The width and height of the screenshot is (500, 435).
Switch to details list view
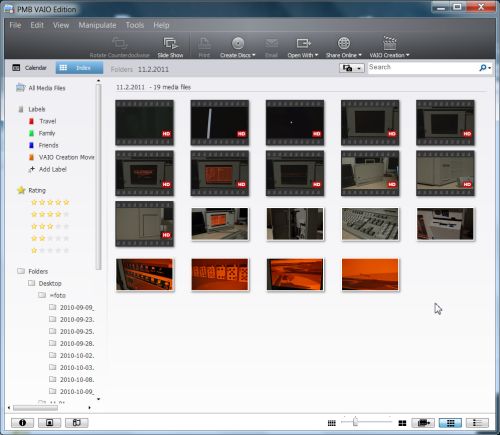(477, 423)
